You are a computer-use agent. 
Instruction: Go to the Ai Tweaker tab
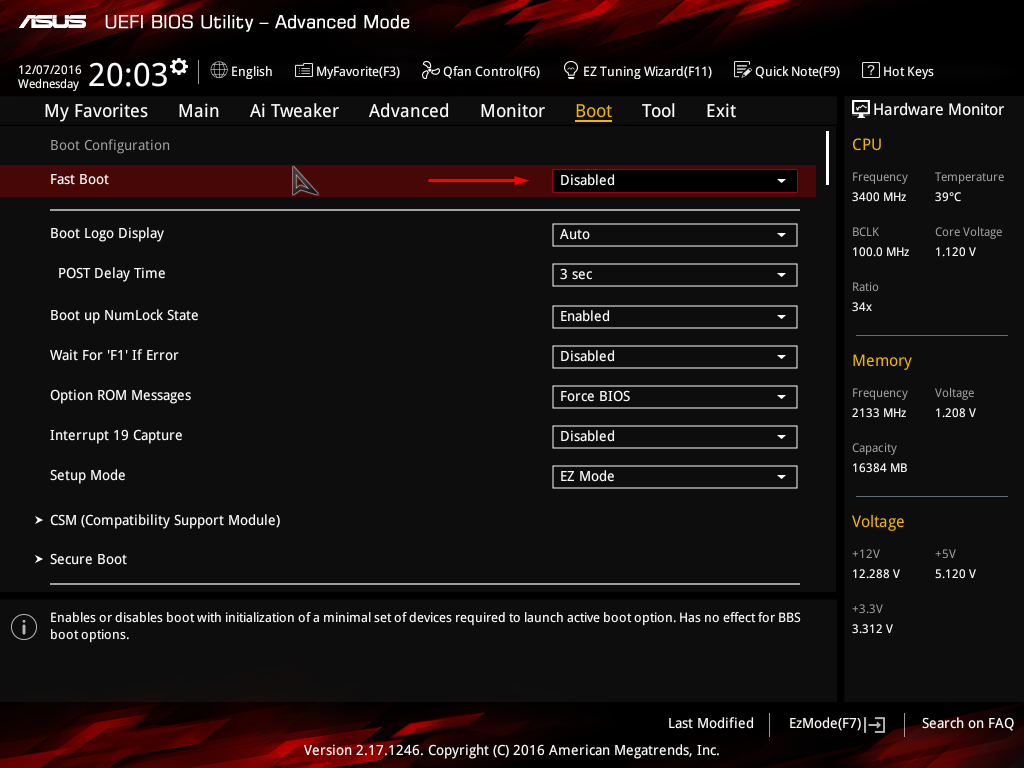[x=294, y=111]
